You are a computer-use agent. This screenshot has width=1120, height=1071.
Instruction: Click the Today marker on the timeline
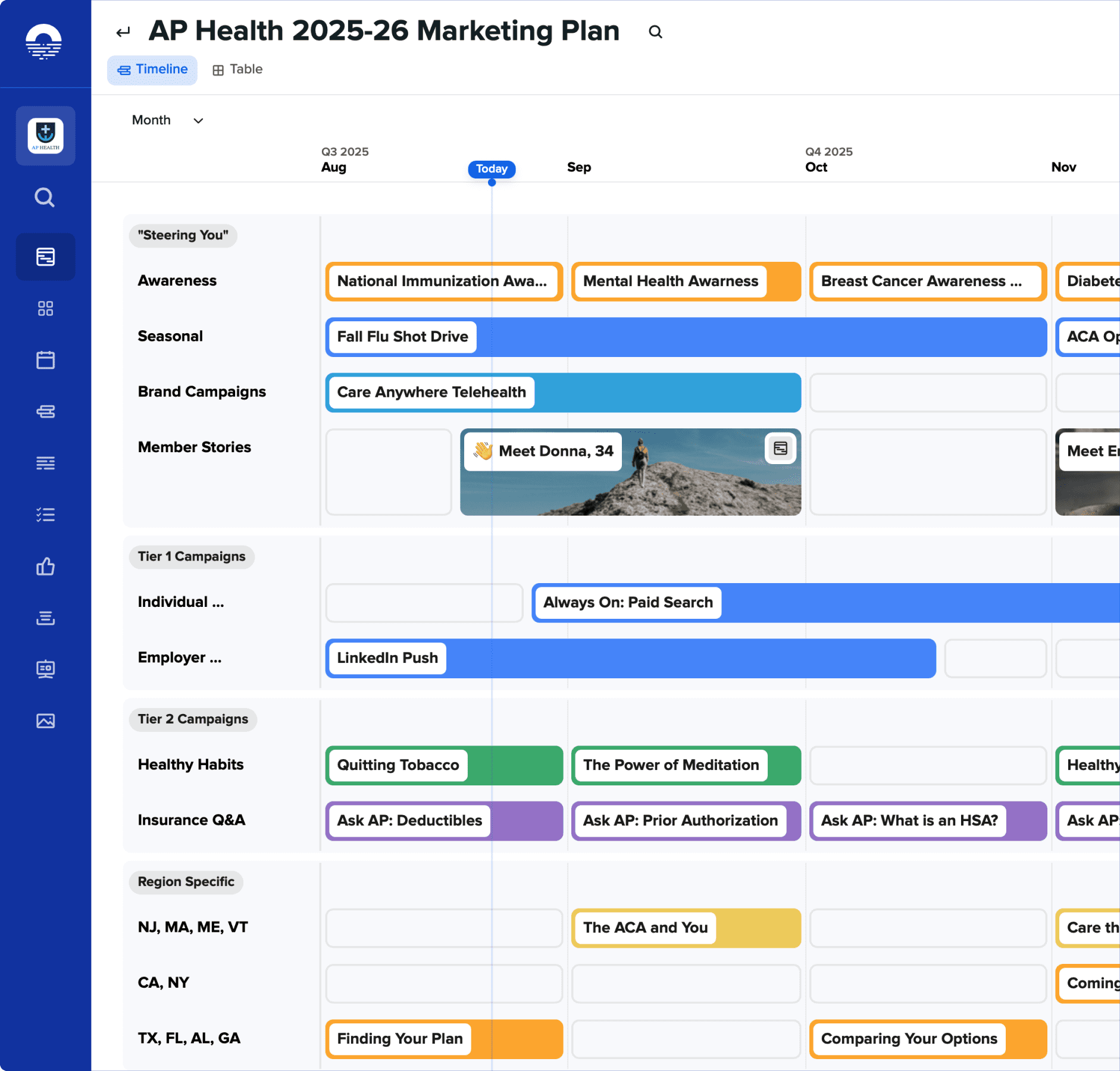pyautogui.click(x=492, y=169)
